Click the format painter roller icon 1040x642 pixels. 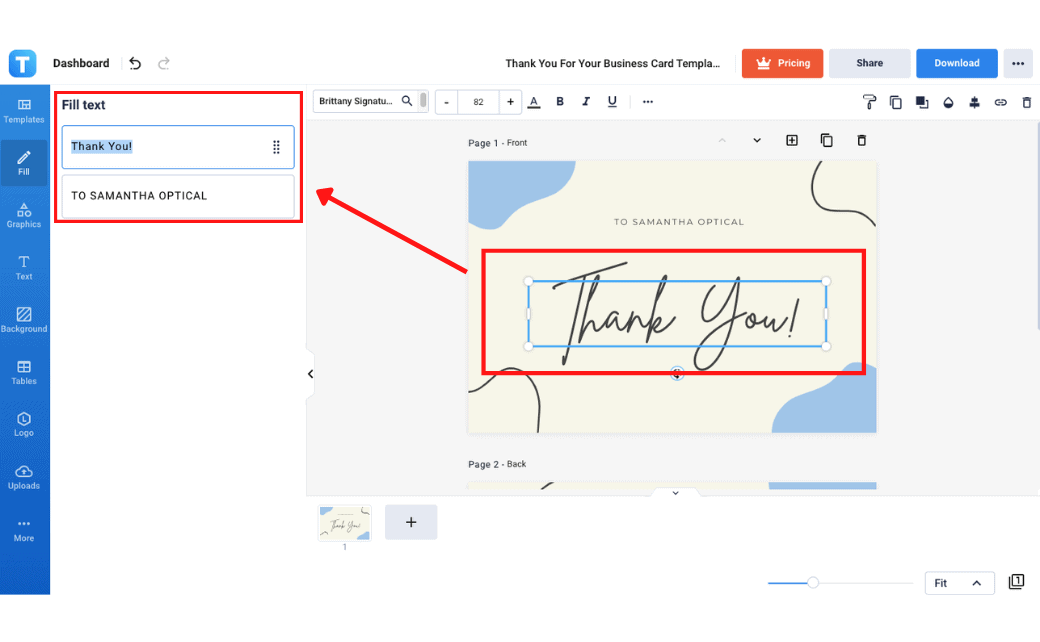[x=869, y=102]
